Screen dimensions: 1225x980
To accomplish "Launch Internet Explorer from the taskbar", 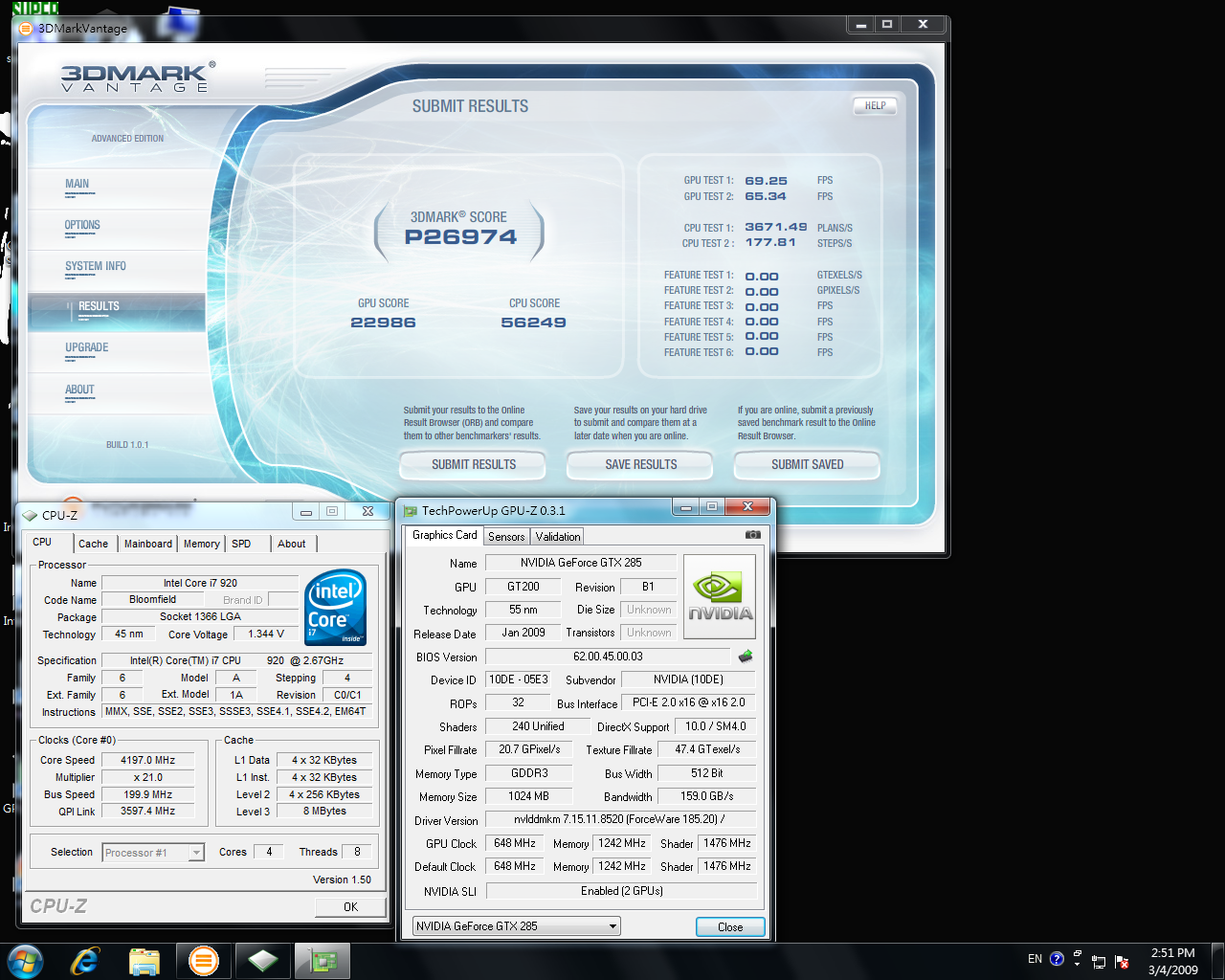I will pyautogui.click(x=85, y=961).
